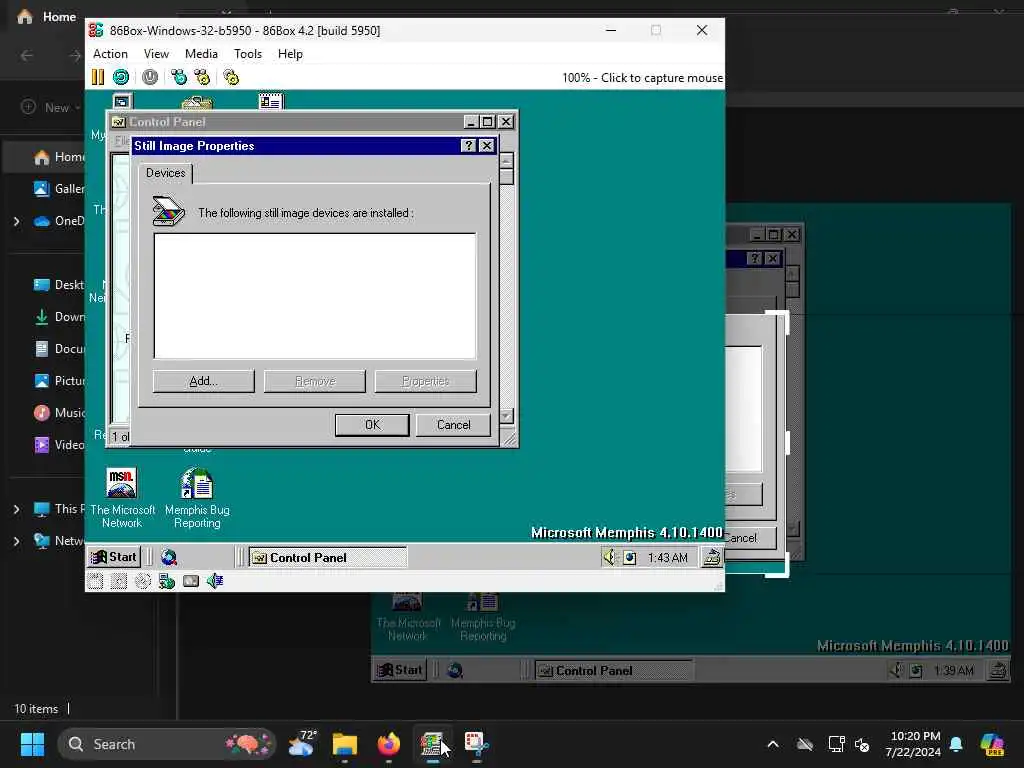The image size is (1024, 768).
Task: Launch Internet Explorer from quick launch
Action: coord(169,557)
